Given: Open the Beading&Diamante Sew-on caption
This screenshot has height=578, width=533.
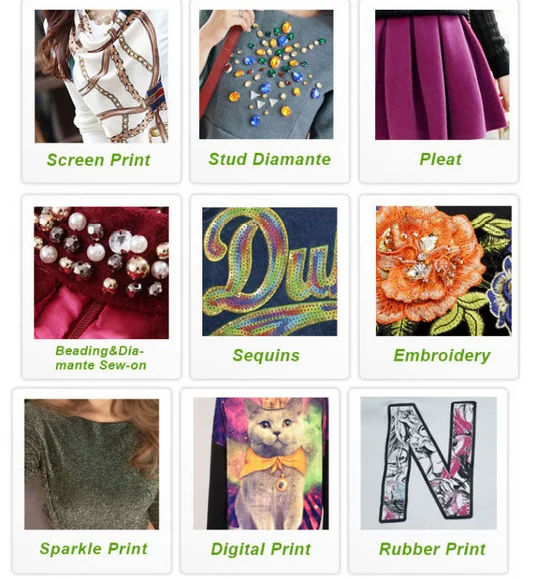Looking at the screenshot, I should coord(101,358).
